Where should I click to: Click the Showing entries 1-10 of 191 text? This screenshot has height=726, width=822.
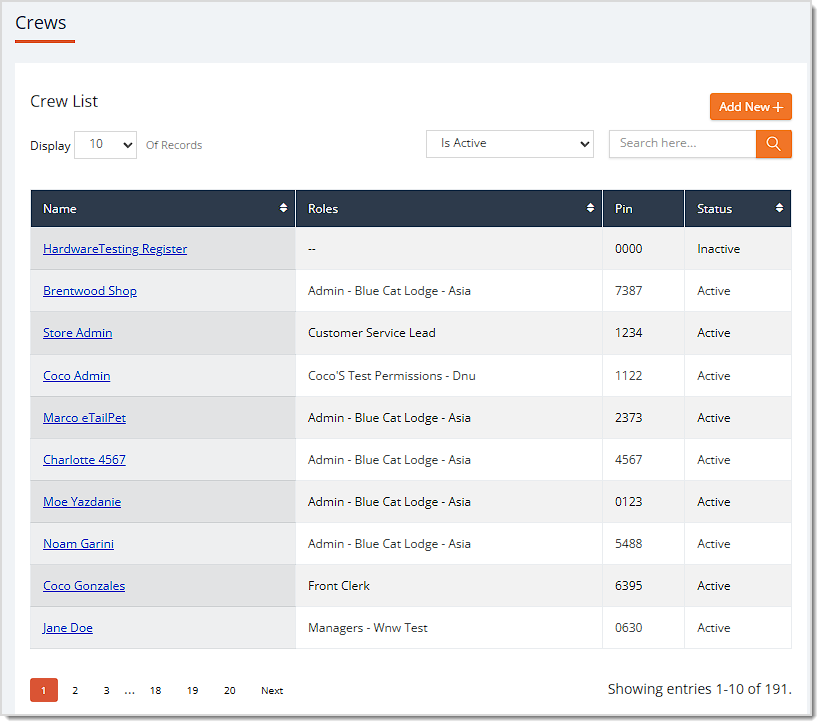click(699, 689)
